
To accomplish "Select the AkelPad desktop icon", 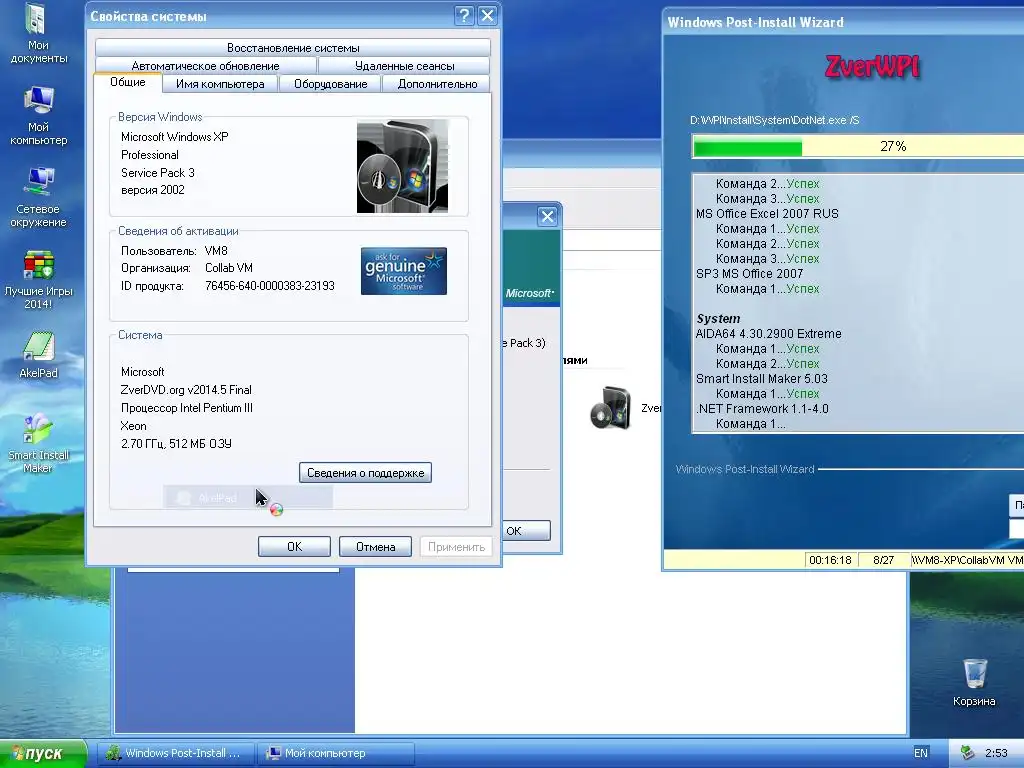I will pyautogui.click(x=38, y=355).
